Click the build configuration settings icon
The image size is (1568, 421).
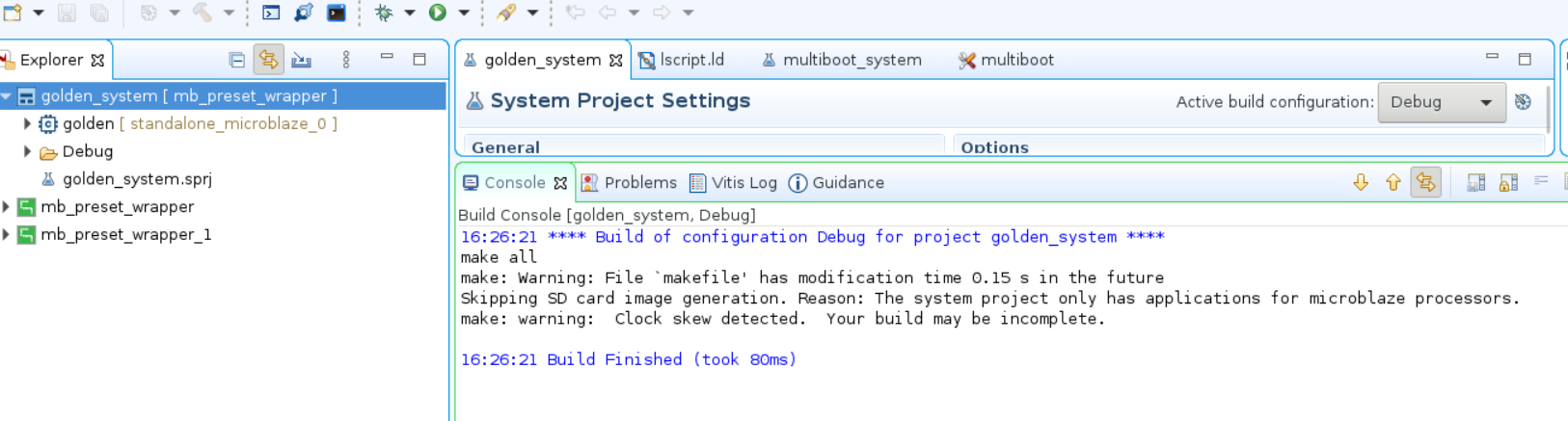click(1523, 102)
